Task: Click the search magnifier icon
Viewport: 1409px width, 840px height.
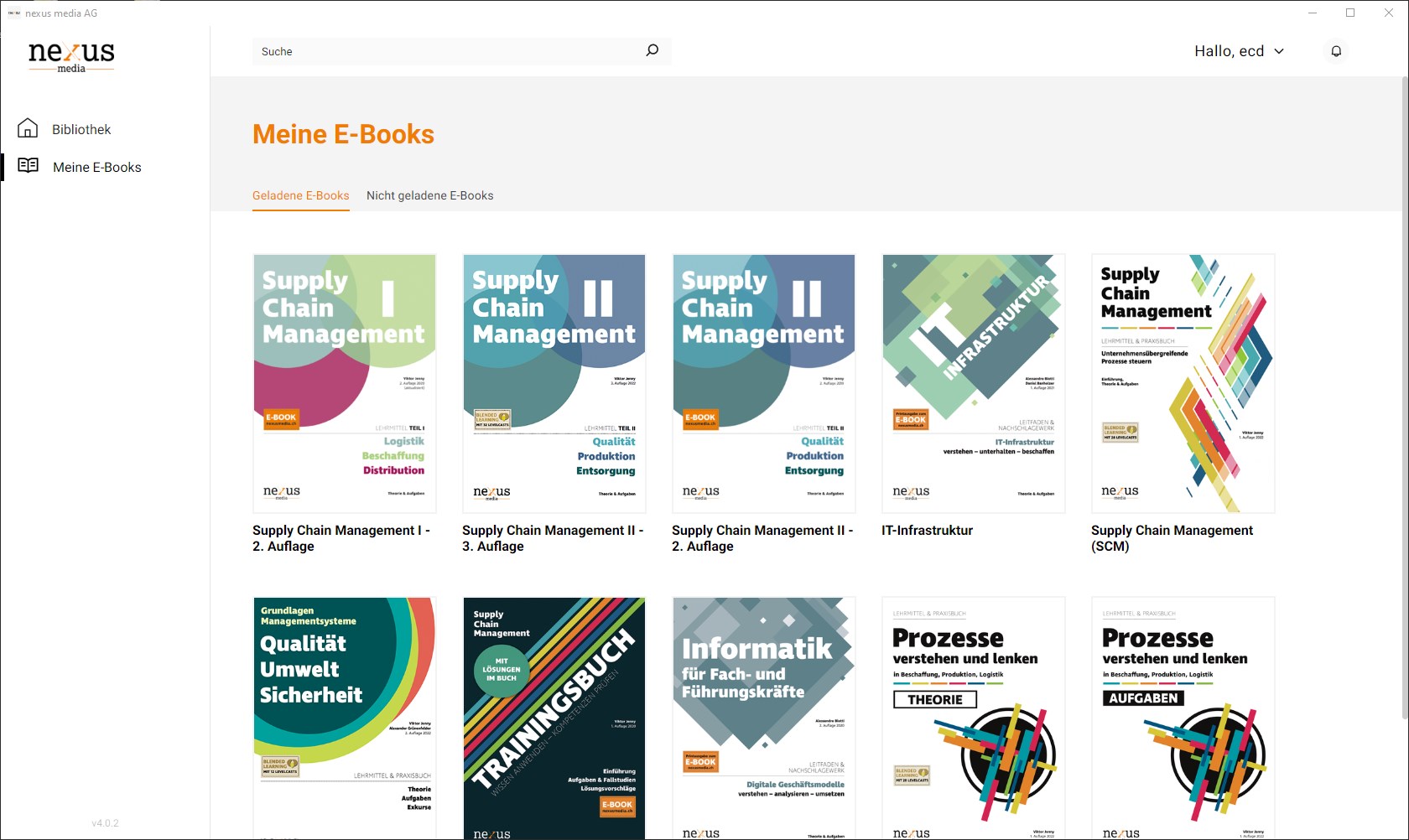Action: (x=652, y=51)
